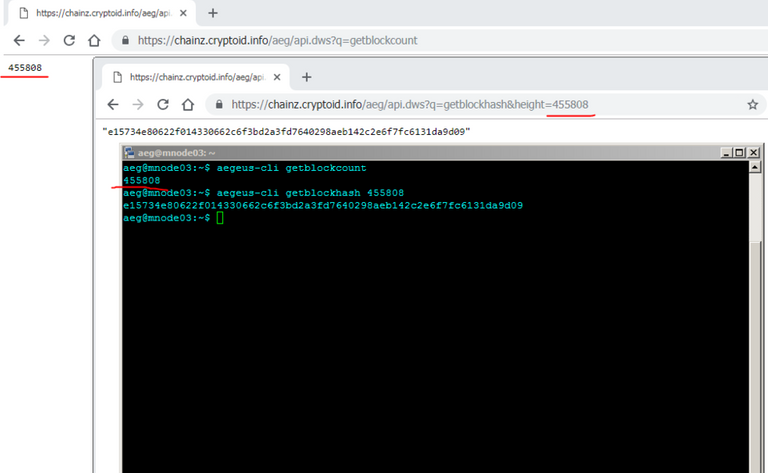Click the 455808 output in terminal
The height and width of the screenshot is (473, 768).
point(142,180)
